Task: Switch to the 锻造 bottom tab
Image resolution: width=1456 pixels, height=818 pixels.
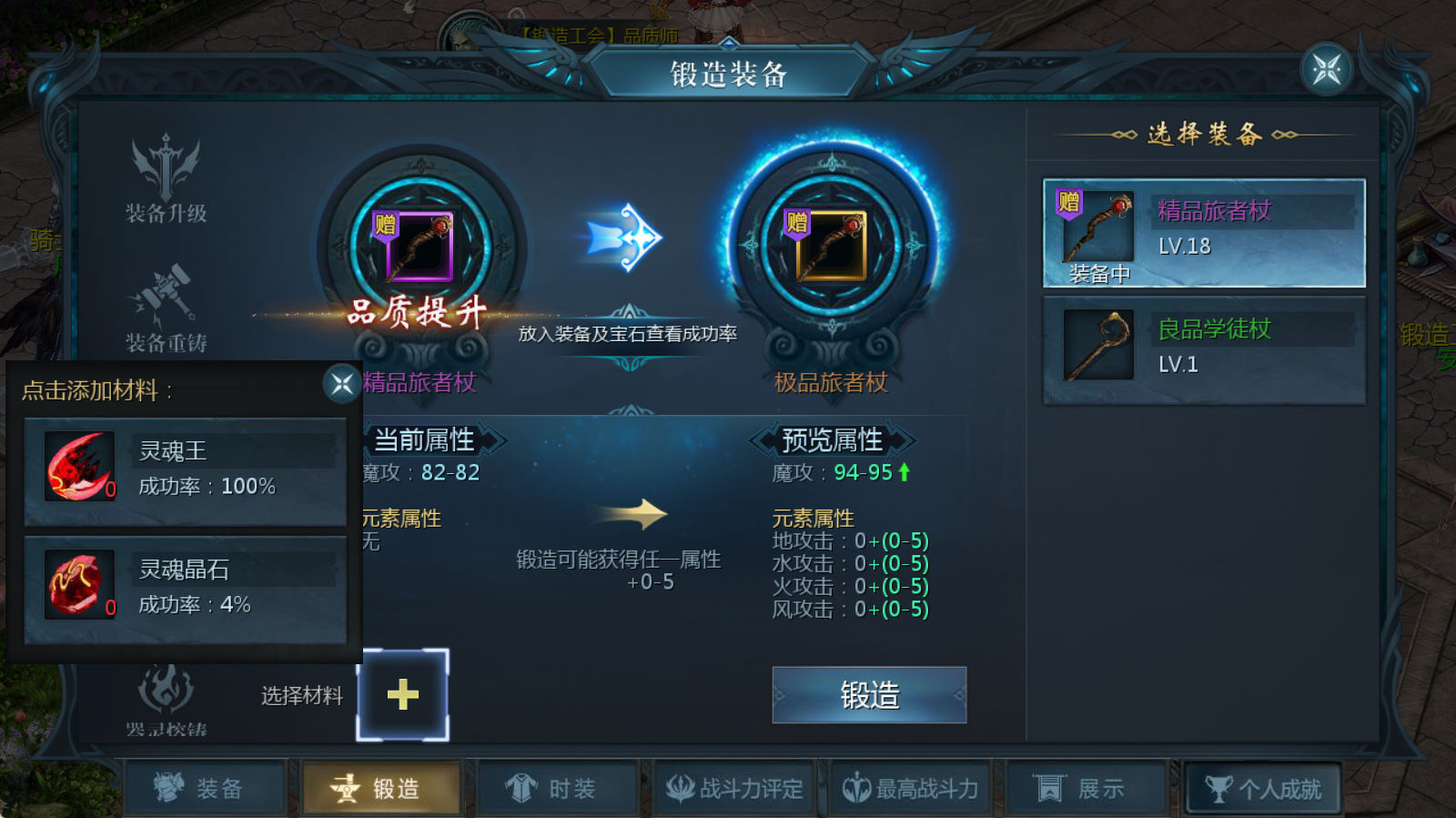Action: (380, 788)
